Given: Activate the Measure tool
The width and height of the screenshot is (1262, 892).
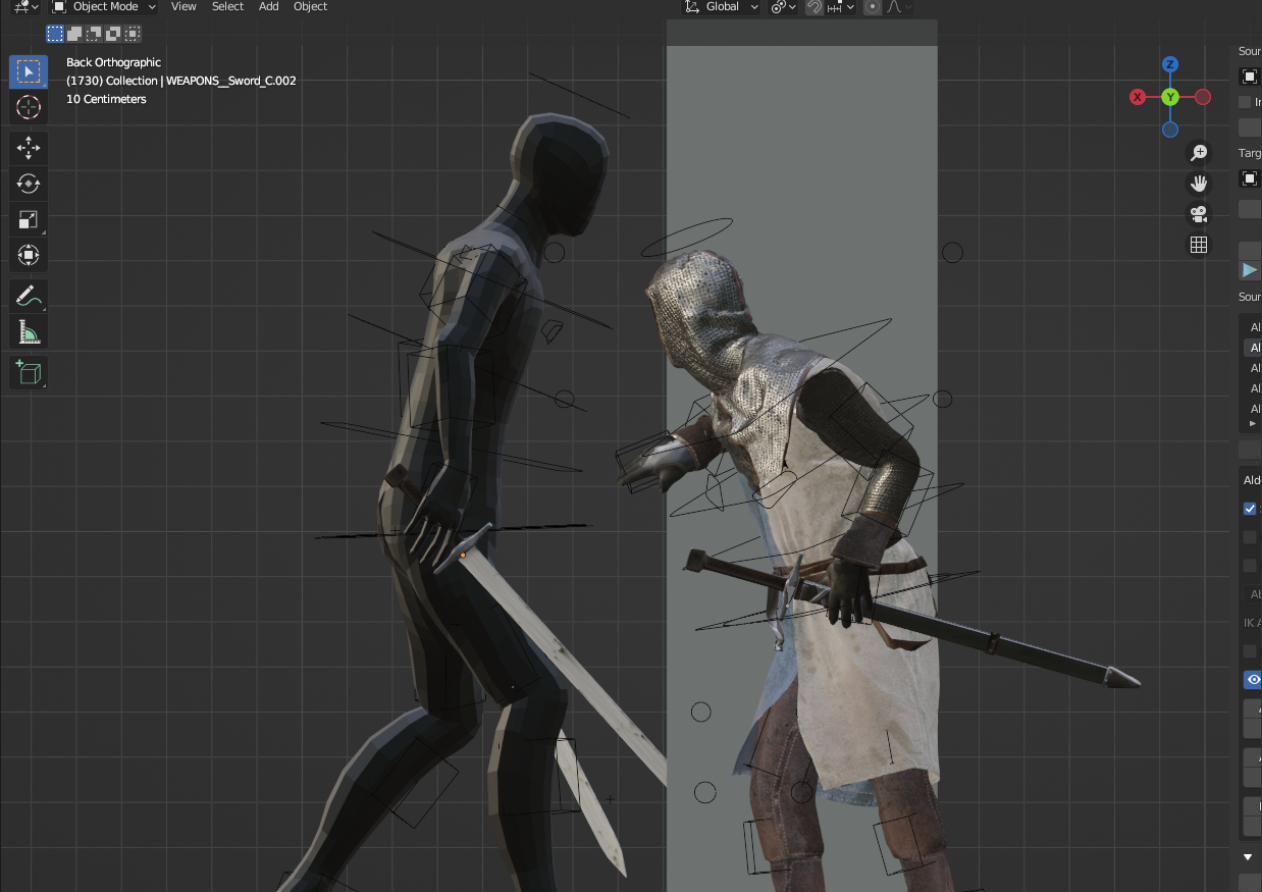Looking at the screenshot, I should click(x=28, y=330).
